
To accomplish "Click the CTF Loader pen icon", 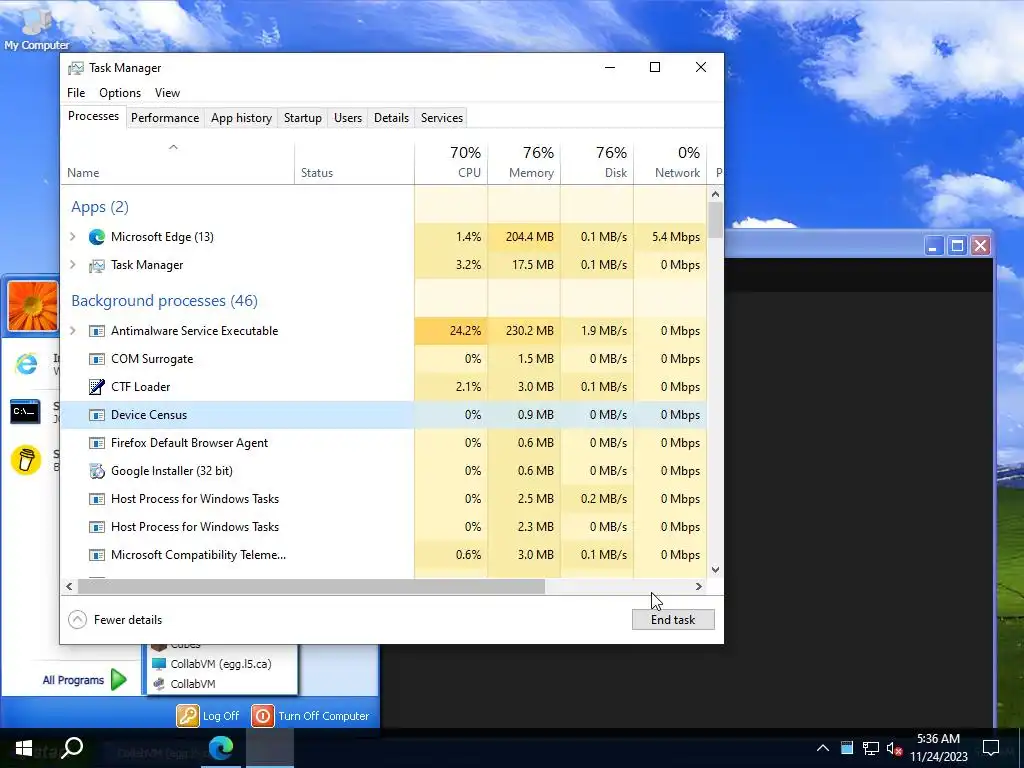I will click(x=97, y=387).
